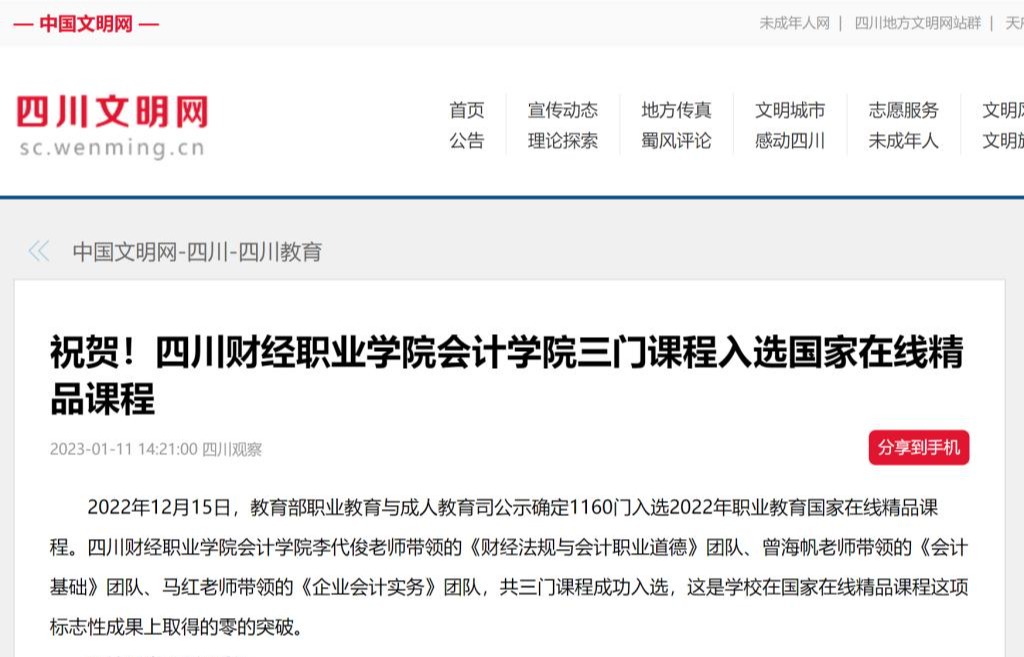Viewport: 1024px width, 657px height.
Task: Open the 理论探索 section
Action: (x=562, y=142)
